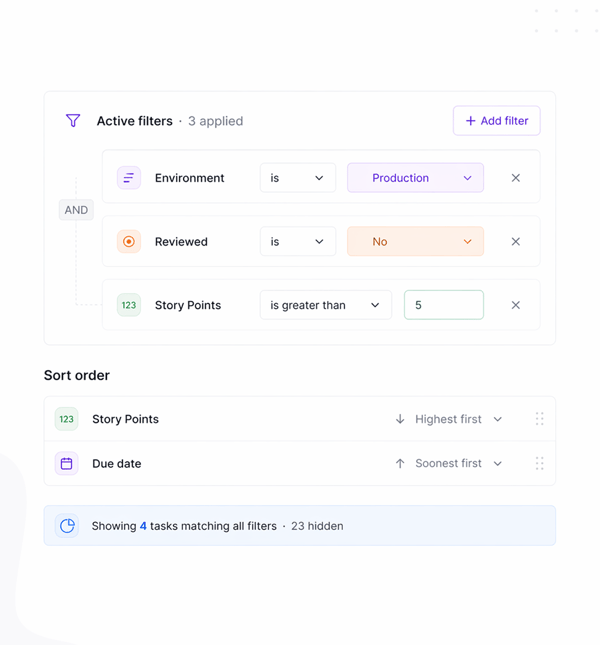Click the Add filter button
The image size is (600, 645).
496,121
